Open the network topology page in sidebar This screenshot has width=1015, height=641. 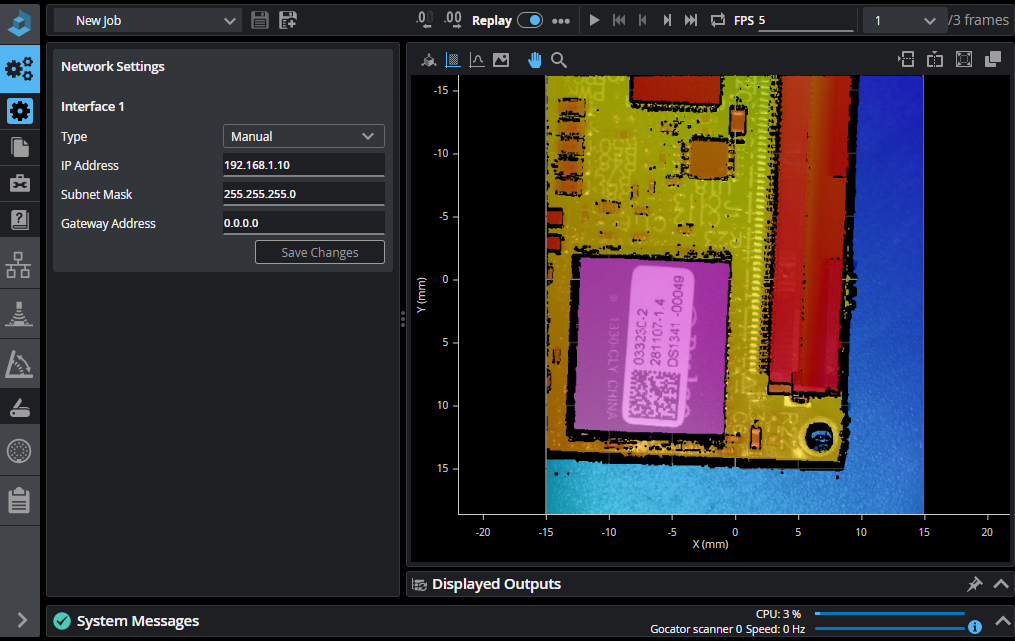(19, 265)
